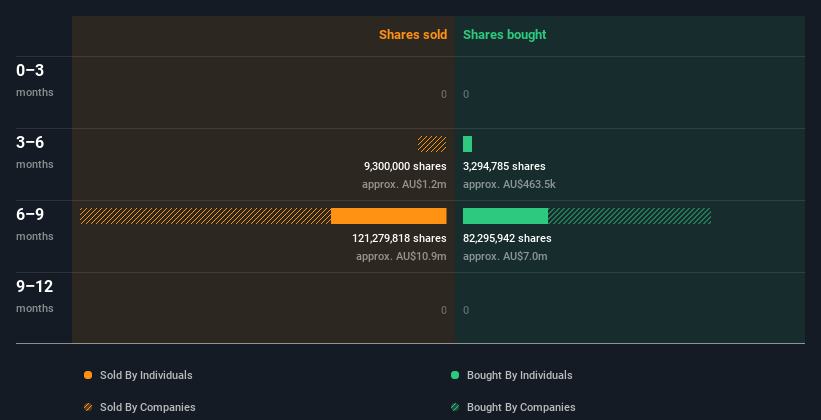Click the sold zero value in 0–3 months
Image resolution: width=821 pixels, height=420 pixels.
(x=444, y=94)
